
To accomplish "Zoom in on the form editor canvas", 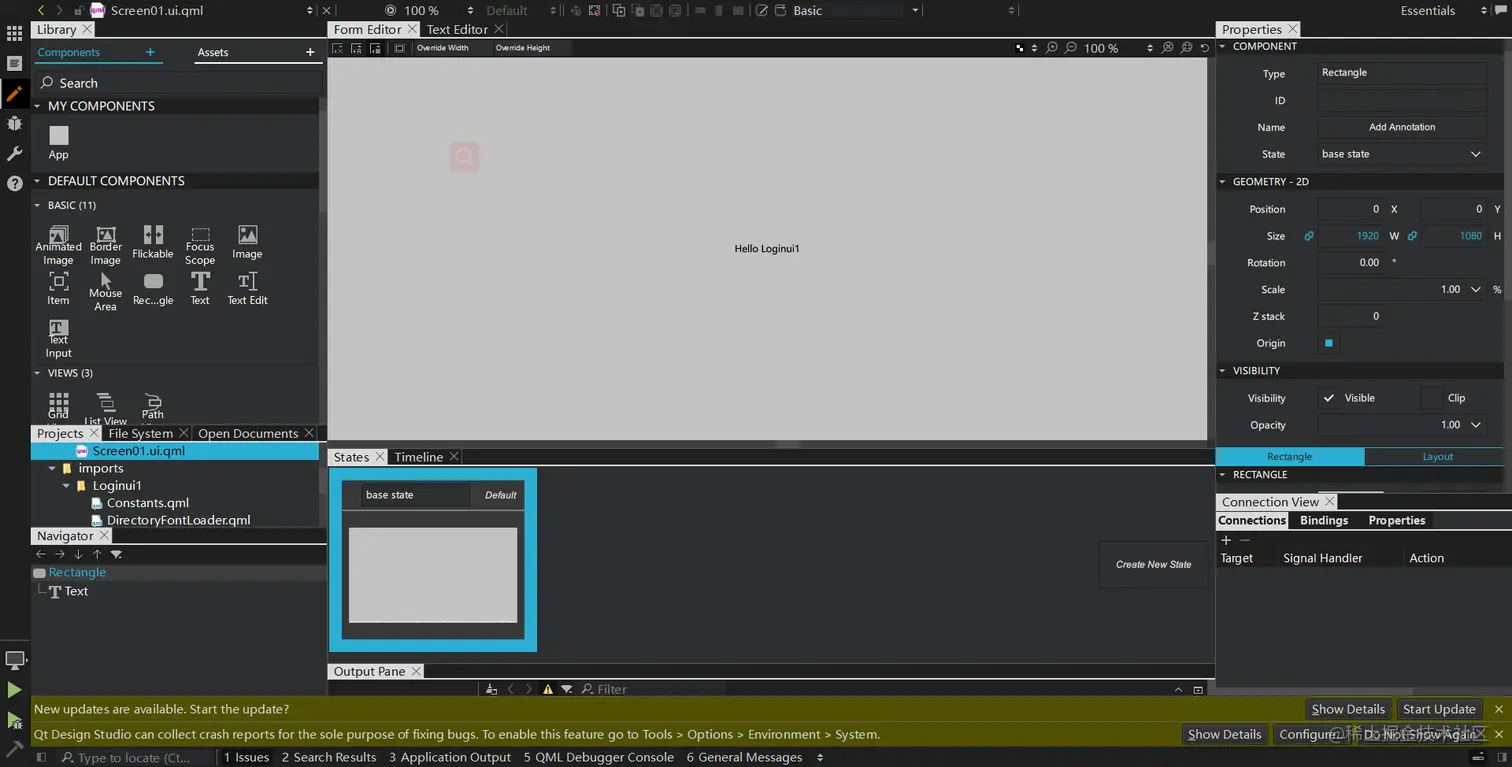I will coord(1052,48).
